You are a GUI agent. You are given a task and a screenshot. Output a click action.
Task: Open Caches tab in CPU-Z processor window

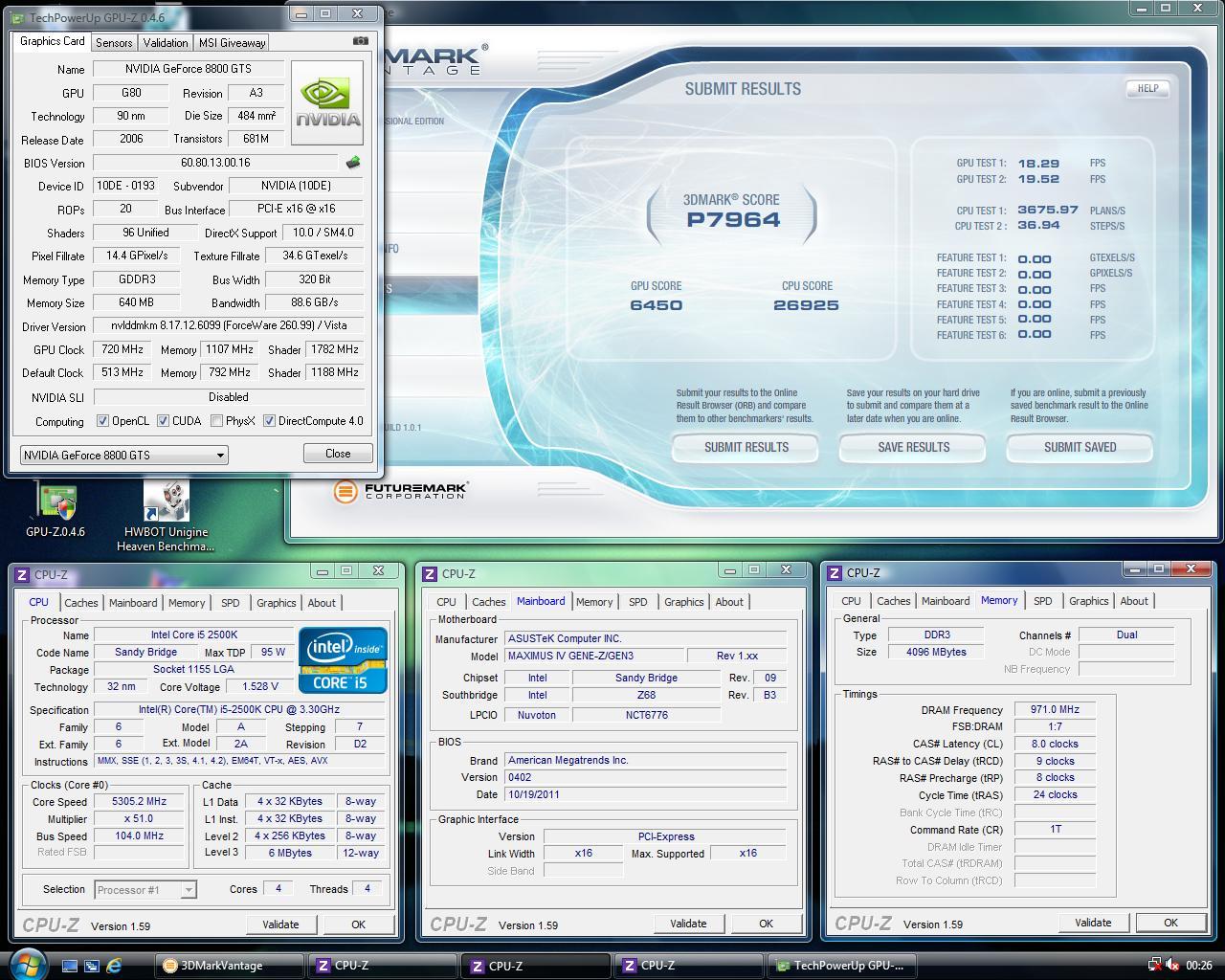[x=81, y=603]
